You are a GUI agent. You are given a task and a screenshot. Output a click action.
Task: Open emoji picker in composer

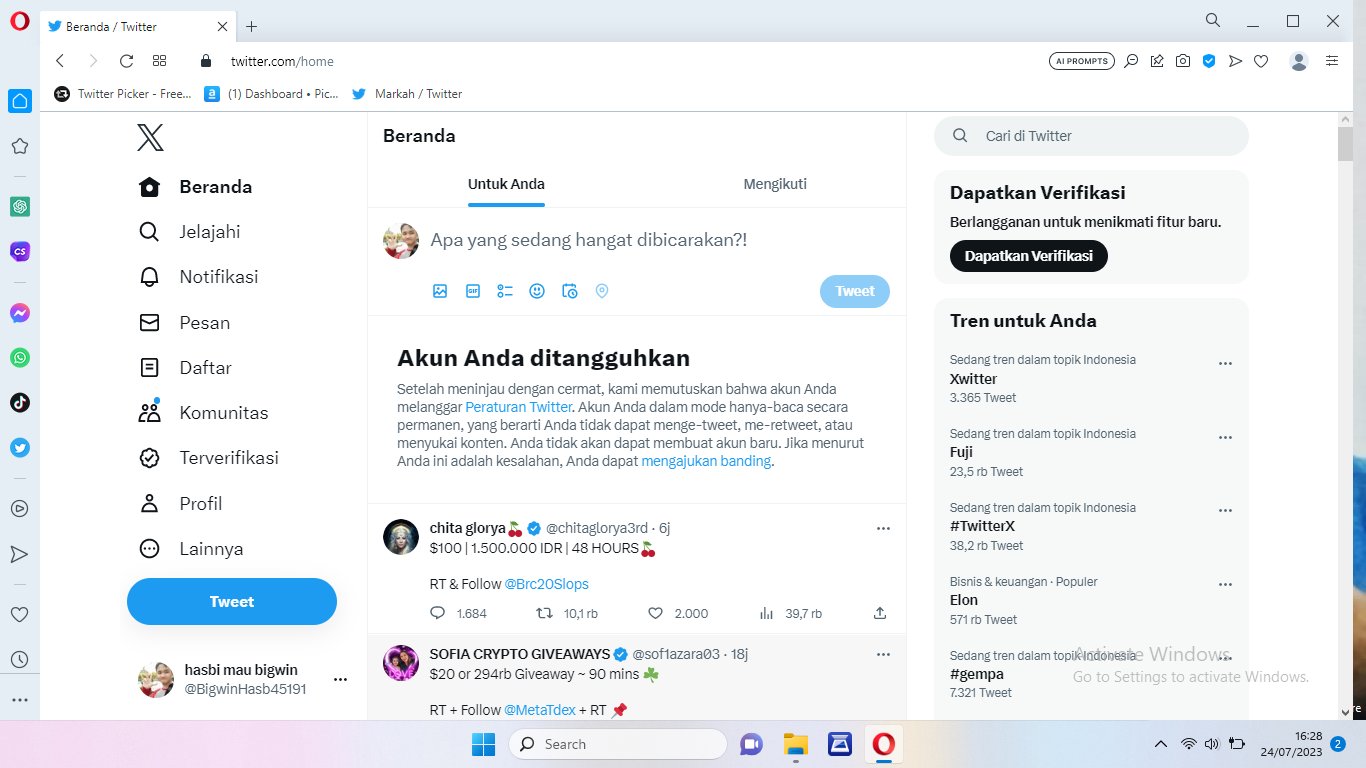pos(537,291)
